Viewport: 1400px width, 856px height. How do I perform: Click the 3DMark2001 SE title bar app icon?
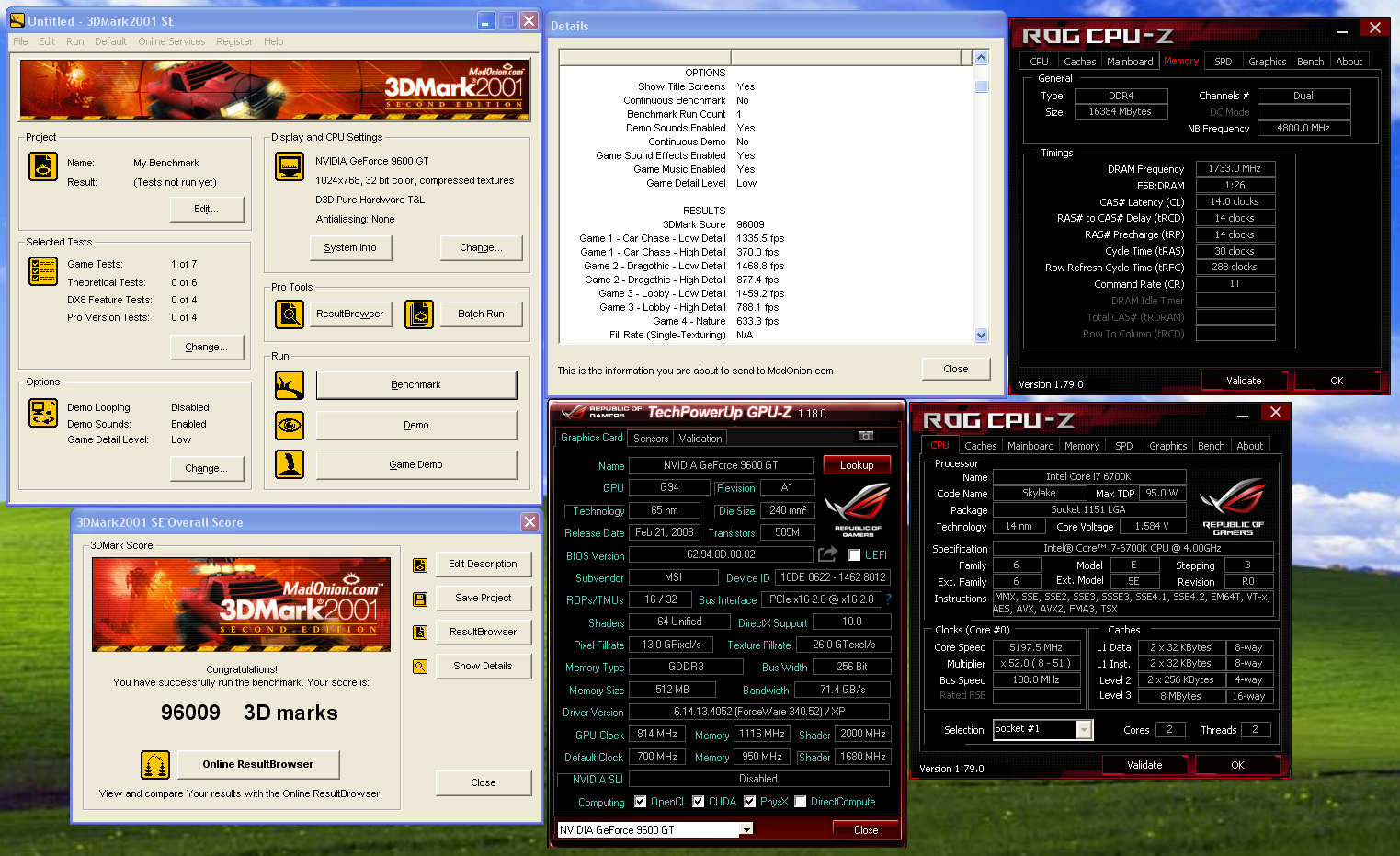pyautogui.click(x=17, y=20)
